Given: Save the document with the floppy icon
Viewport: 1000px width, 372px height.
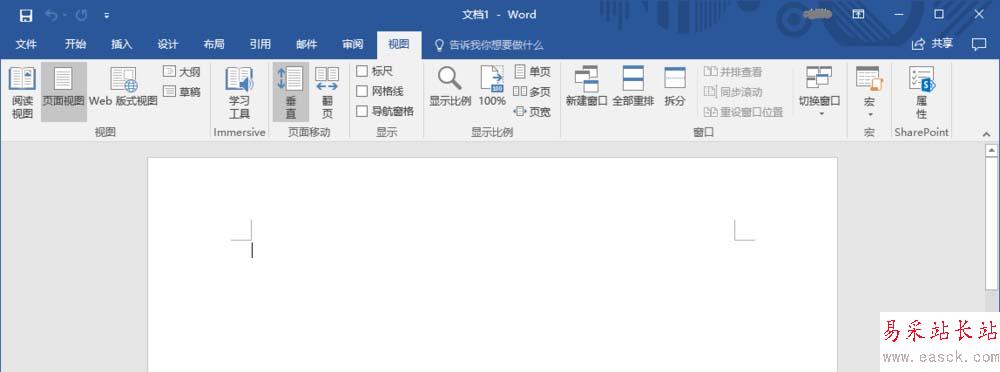Looking at the screenshot, I should 26,15.
